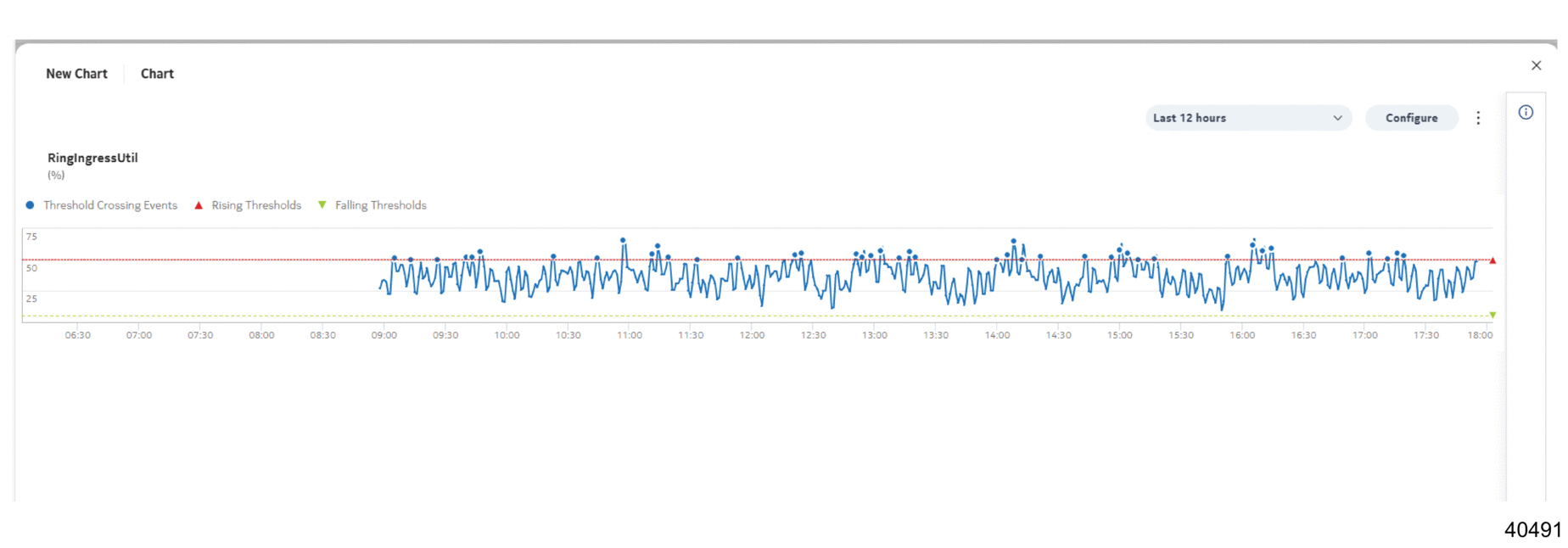This screenshot has height=548, width=1568.
Task: Click the 18:00 time axis label
Action: pos(1480,335)
